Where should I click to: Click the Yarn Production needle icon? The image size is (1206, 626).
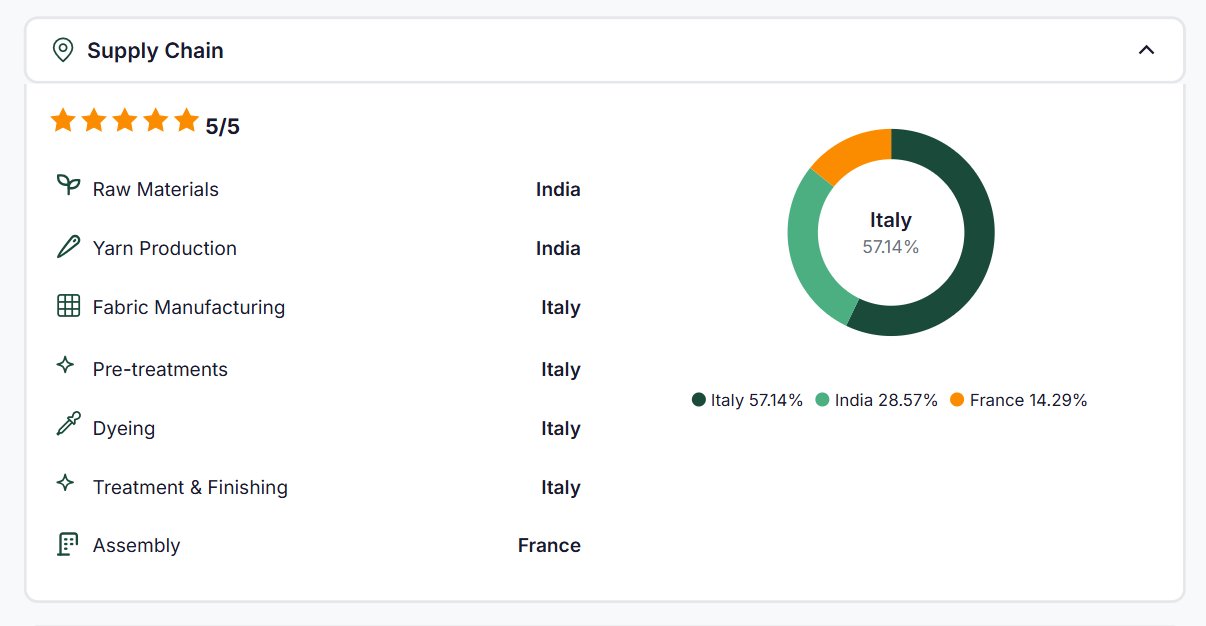[68, 247]
